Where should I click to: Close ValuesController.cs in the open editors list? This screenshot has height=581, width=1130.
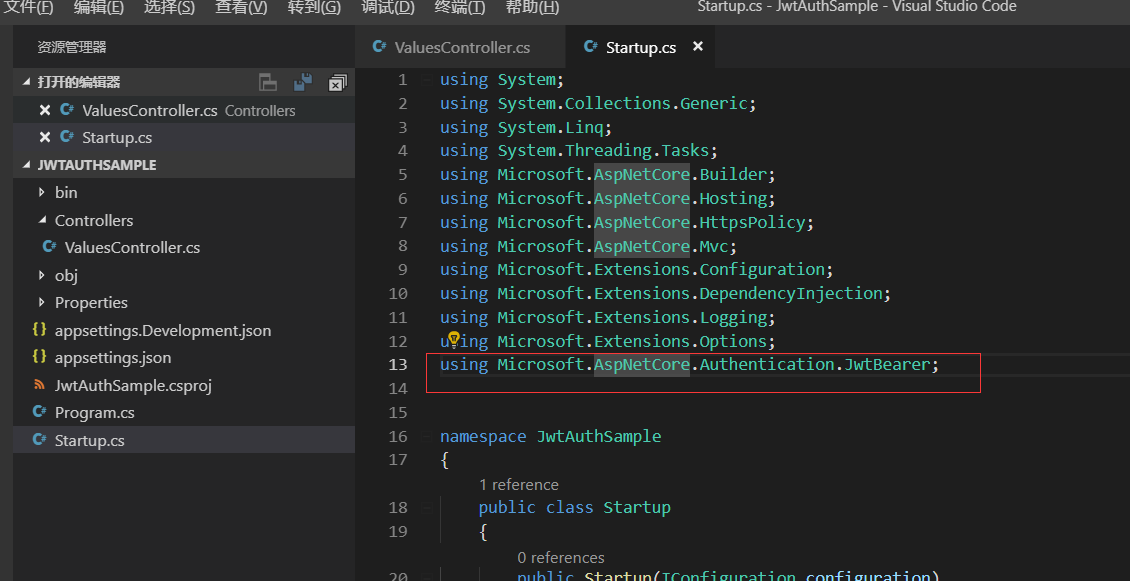(x=45, y=110)
